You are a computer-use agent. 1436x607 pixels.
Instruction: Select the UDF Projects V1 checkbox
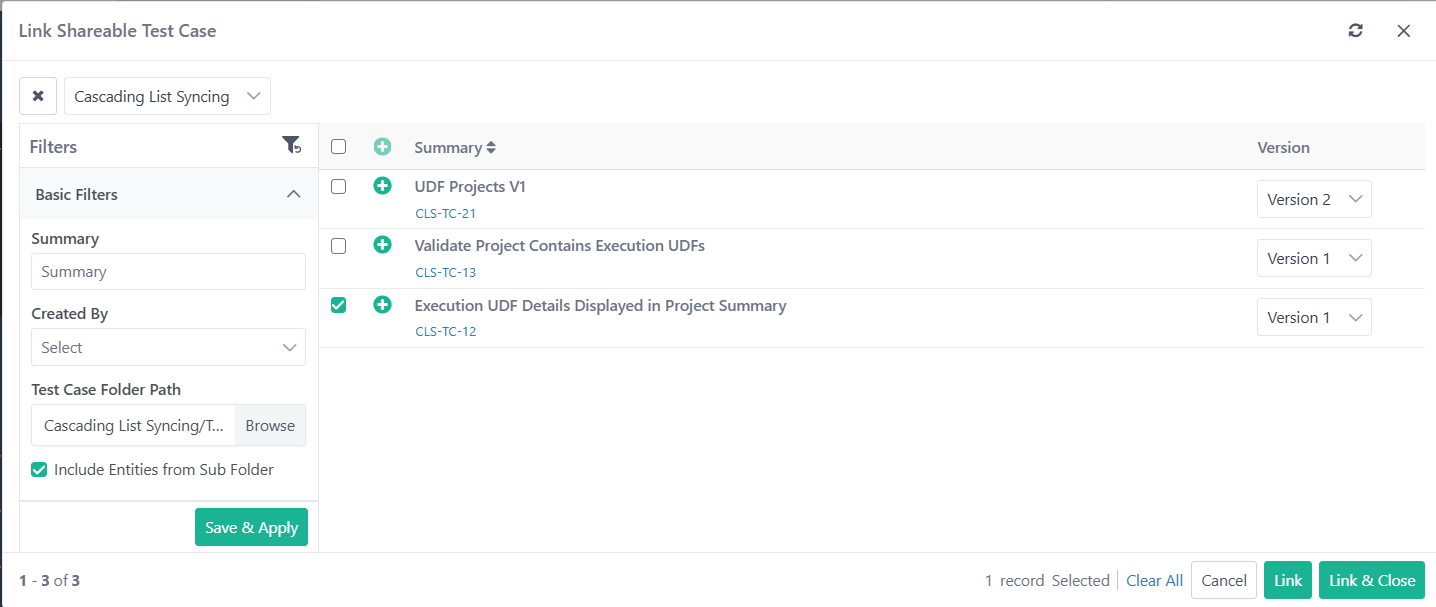[338, 186]
